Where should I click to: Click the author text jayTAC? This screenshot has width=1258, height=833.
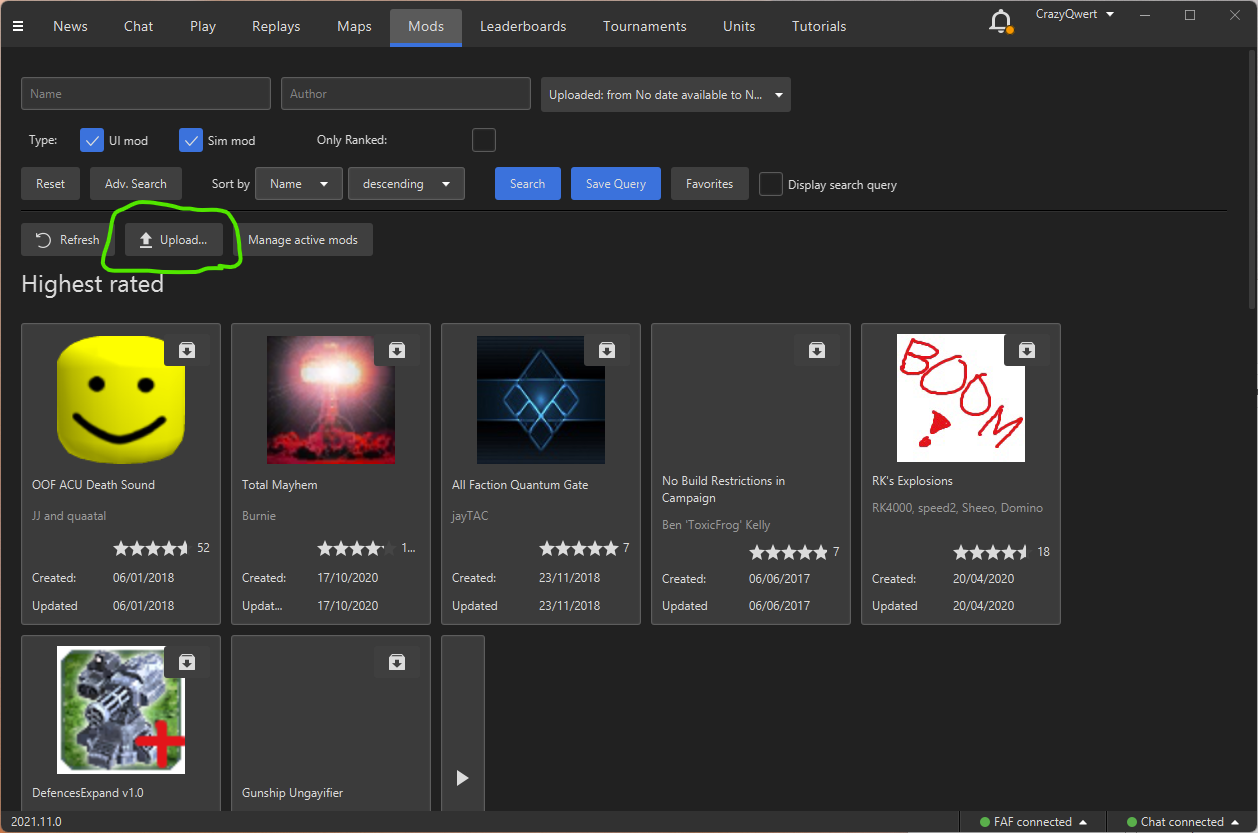(x=470, y=516)
